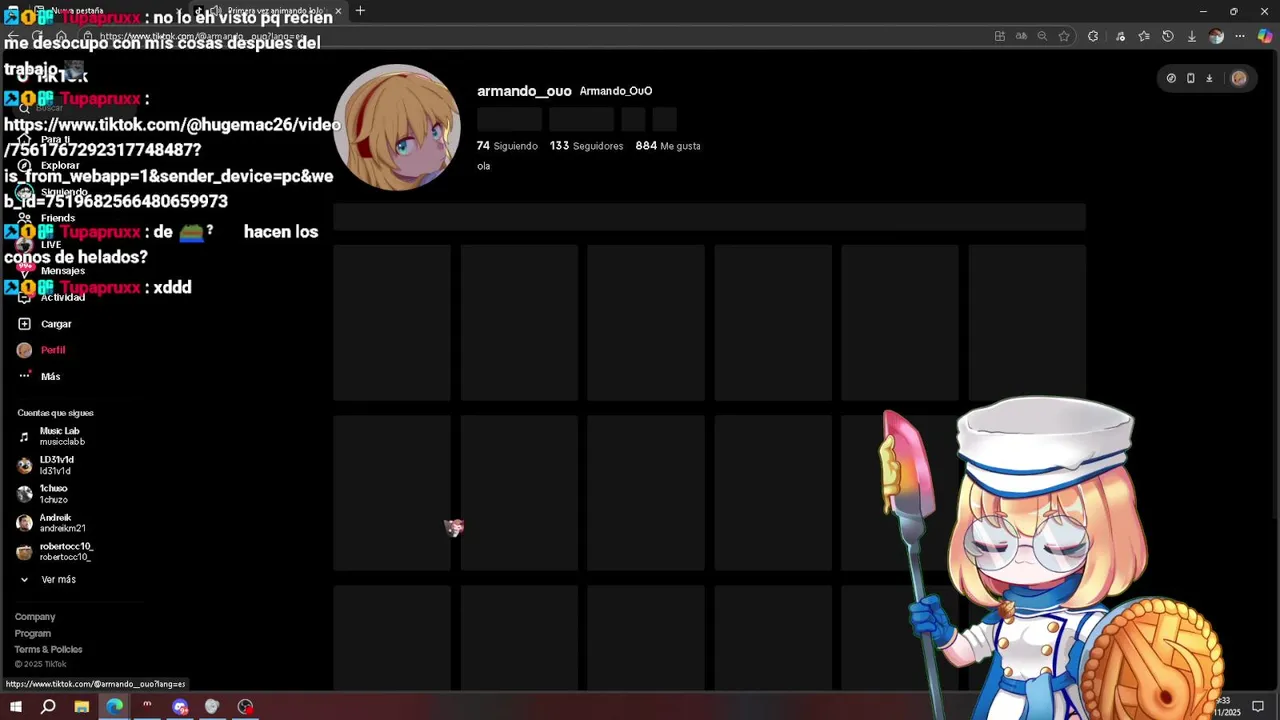Open the 133 Seguidores followers list
Image resolution: width=1280 pixels, height=720 pixels.
point(586,146)
